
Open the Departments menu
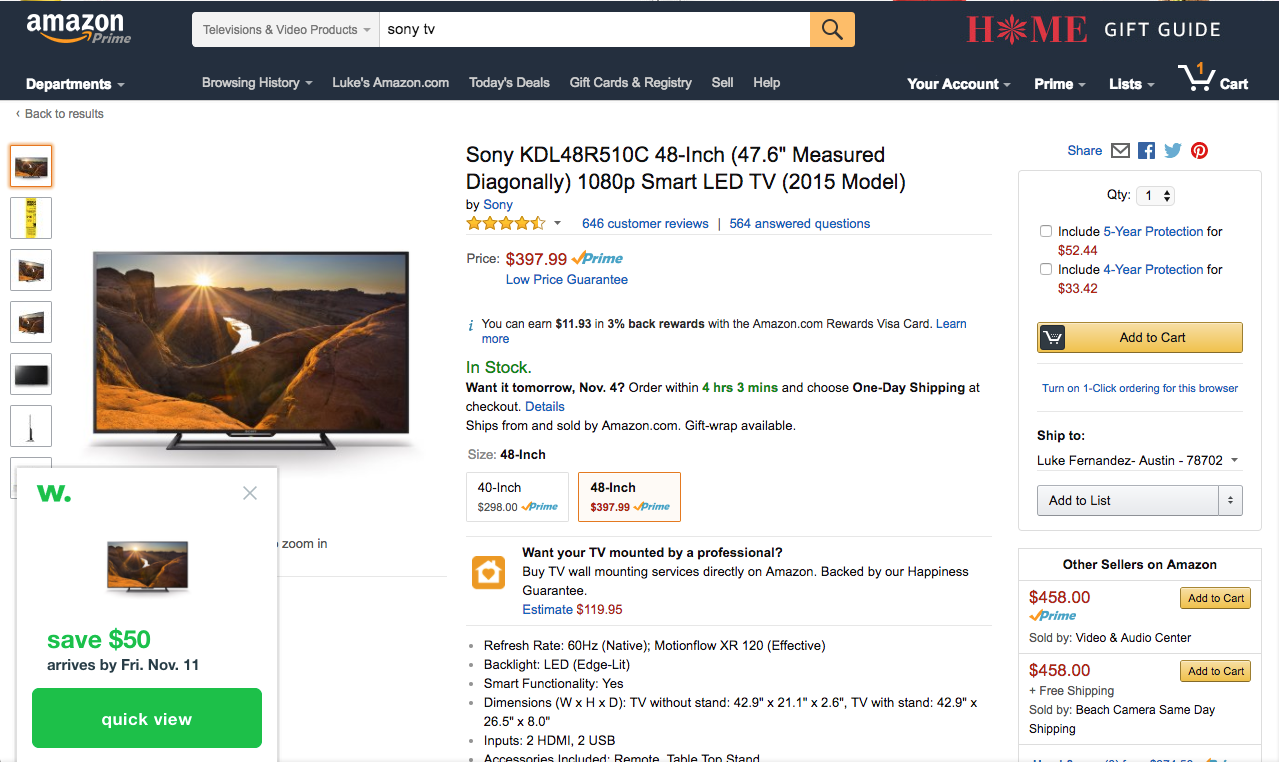click(75, 84)
